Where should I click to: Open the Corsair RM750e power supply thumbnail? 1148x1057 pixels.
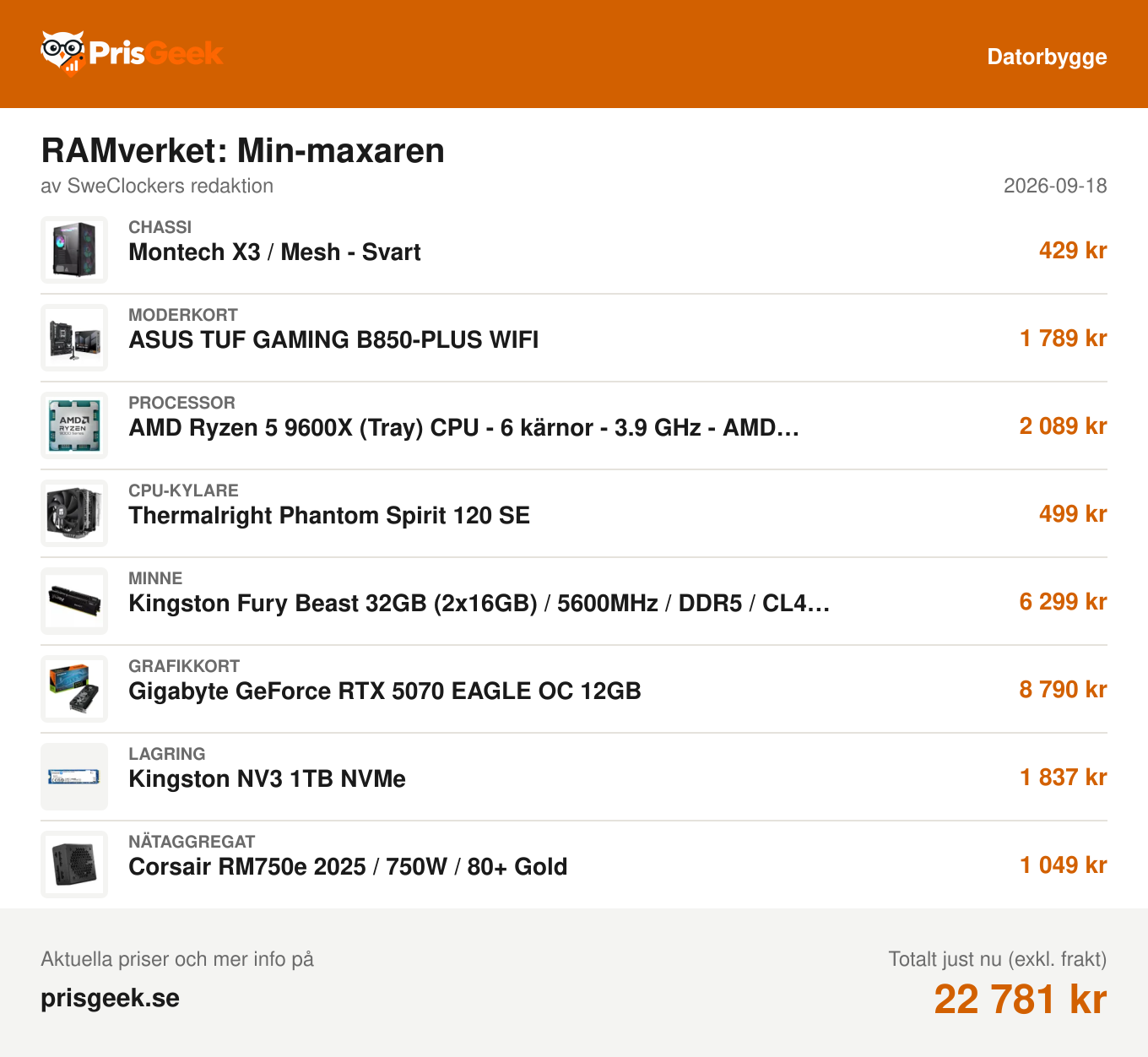(x=74, y=865)
